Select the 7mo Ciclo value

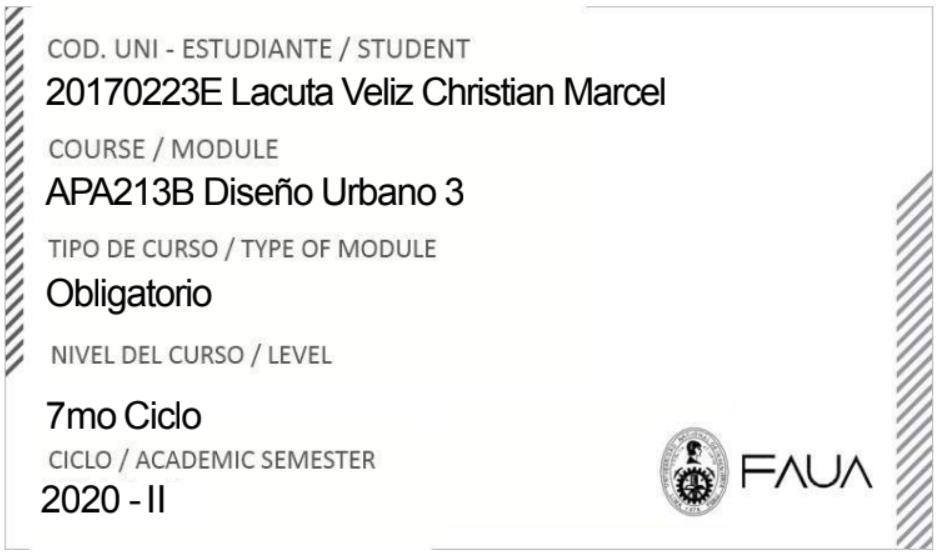coord(123,414)
